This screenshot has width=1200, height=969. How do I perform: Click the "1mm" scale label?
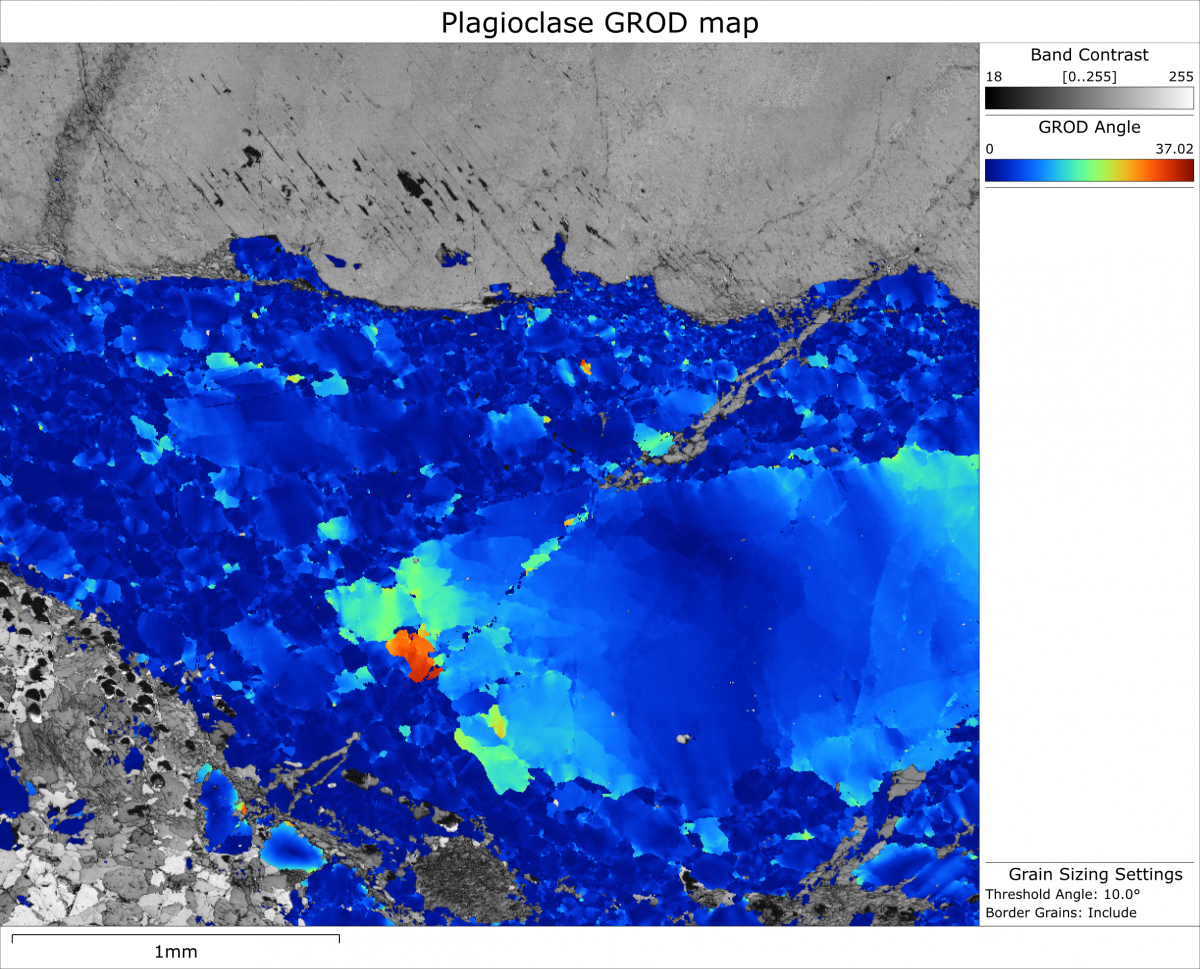(x=175, y=952)
